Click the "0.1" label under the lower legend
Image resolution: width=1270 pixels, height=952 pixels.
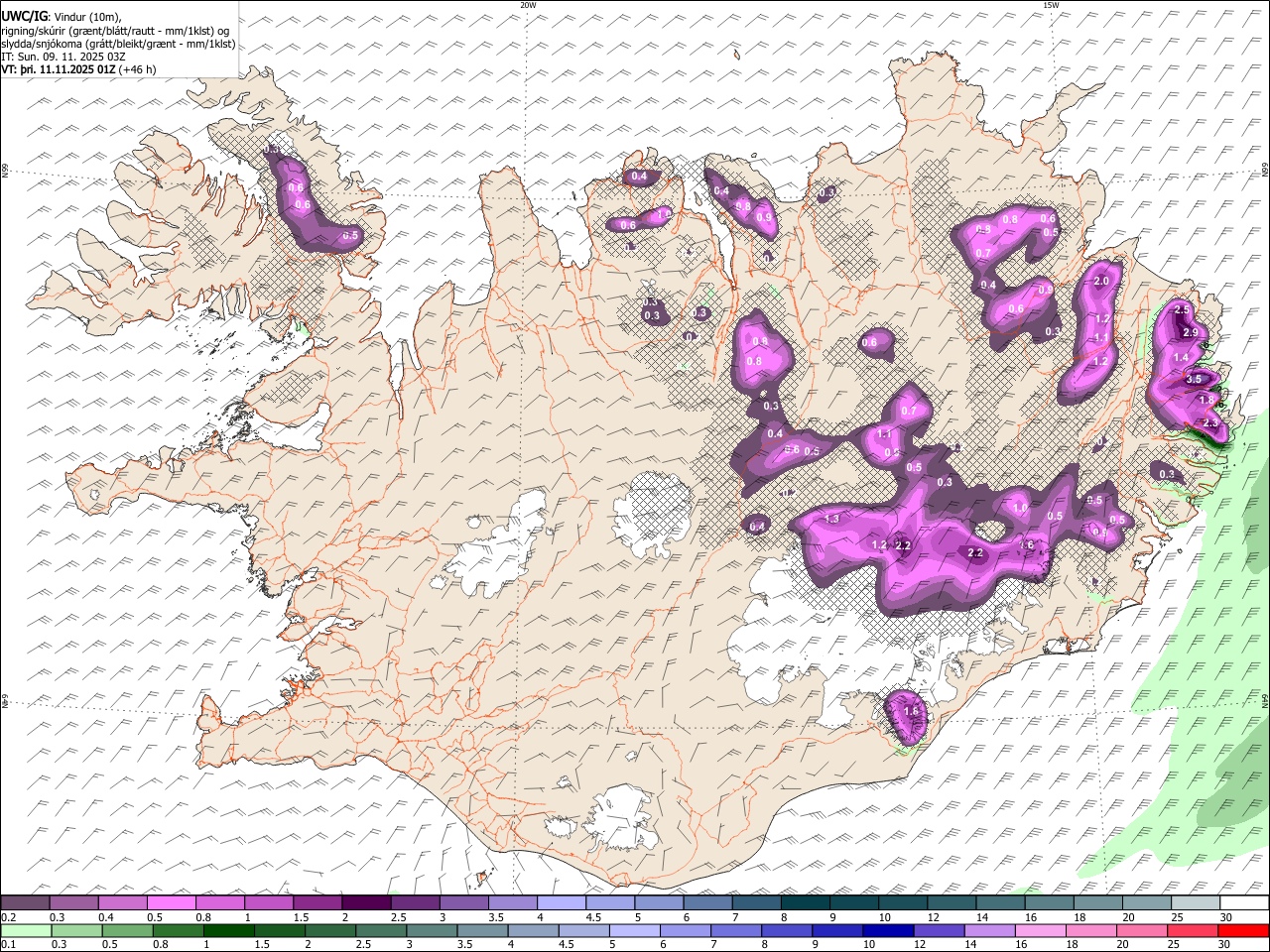[x=9, y=944]
